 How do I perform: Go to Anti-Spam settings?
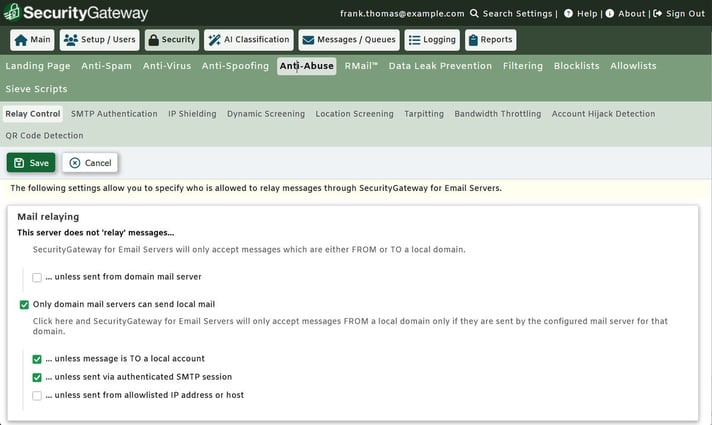106,66
